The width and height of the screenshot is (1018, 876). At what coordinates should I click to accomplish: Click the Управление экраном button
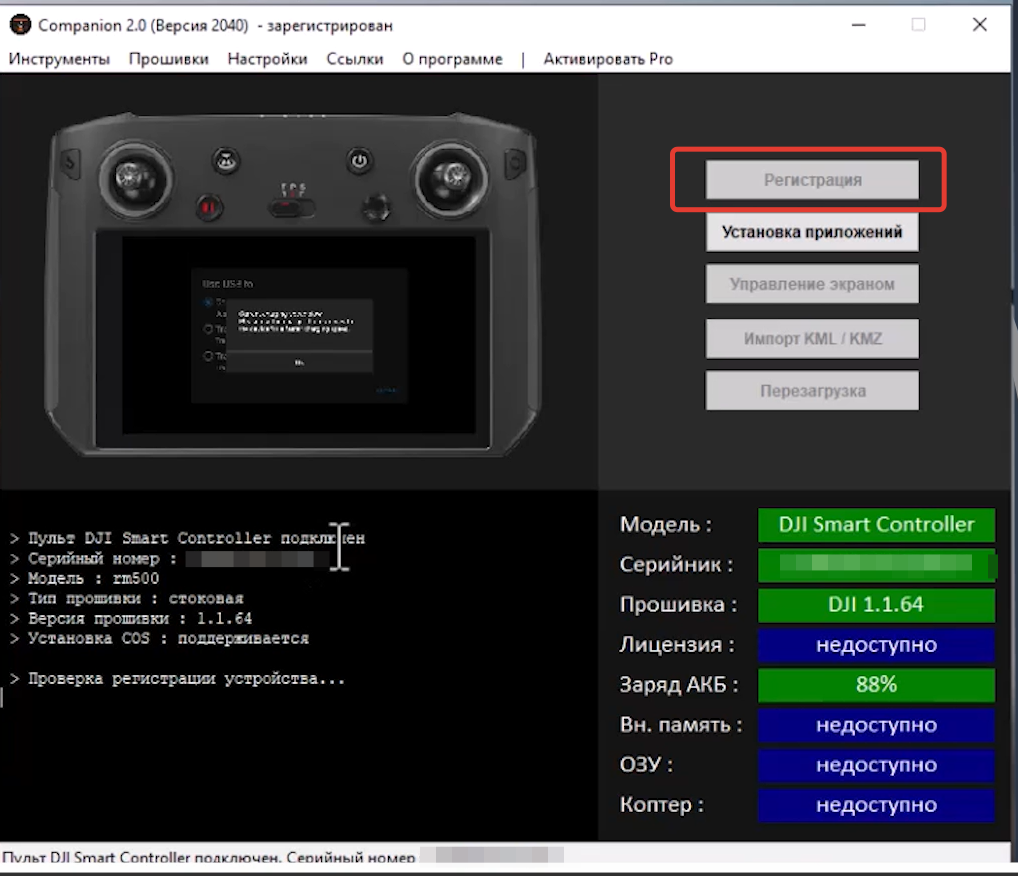coord(812,284)
